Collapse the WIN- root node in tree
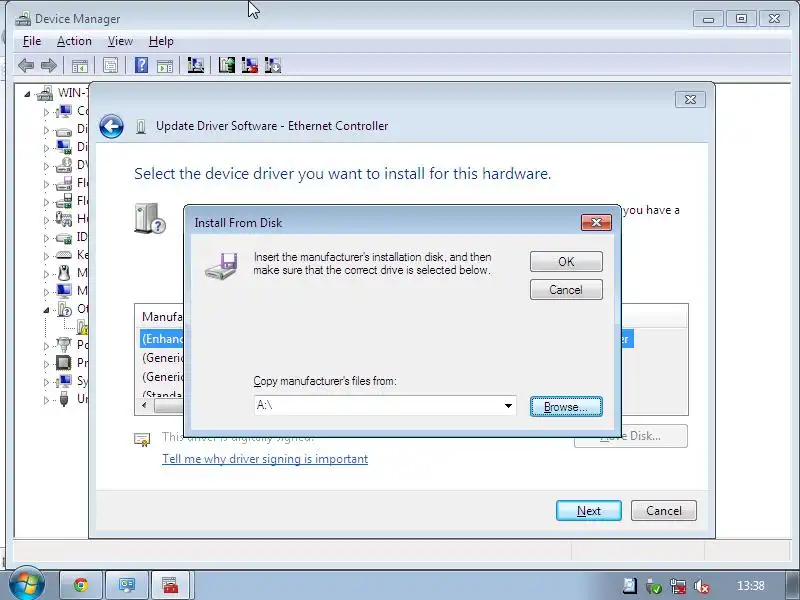Screen dimensions: 800x600 (27, 94)
